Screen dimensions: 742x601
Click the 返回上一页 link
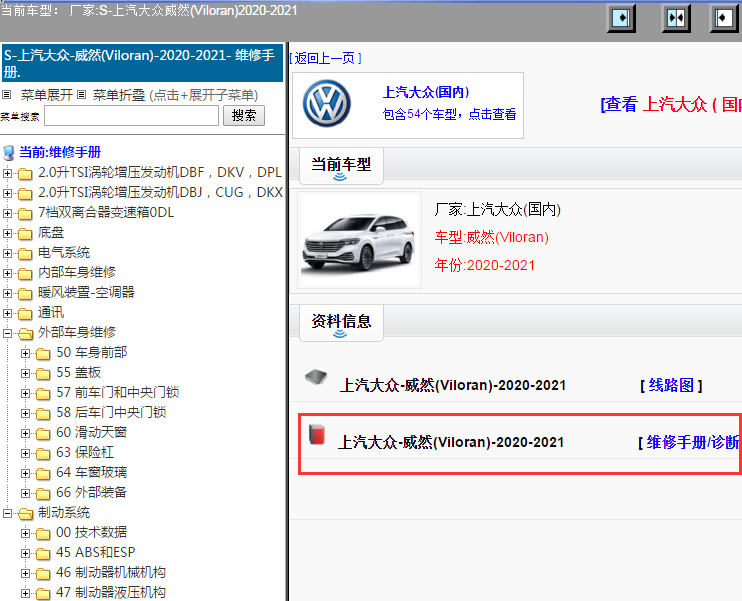(x=325, y=58)
